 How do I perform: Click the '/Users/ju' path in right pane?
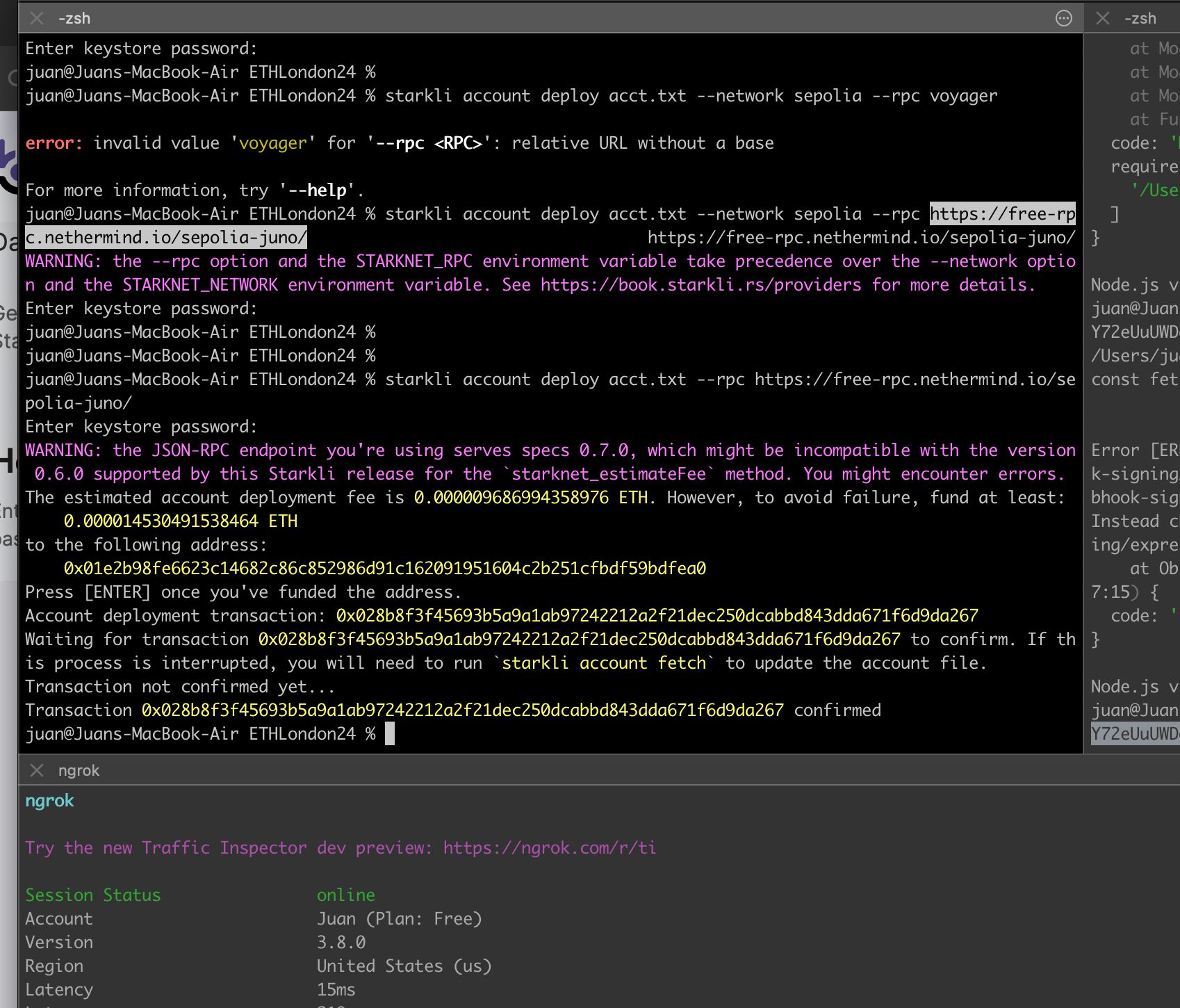coord(1135,356)
